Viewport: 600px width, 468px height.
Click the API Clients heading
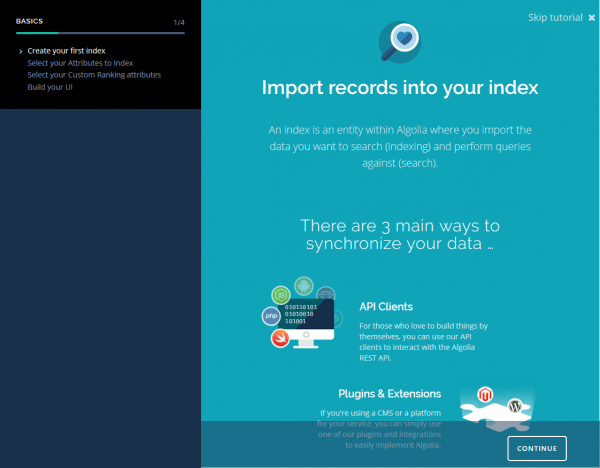386,307
